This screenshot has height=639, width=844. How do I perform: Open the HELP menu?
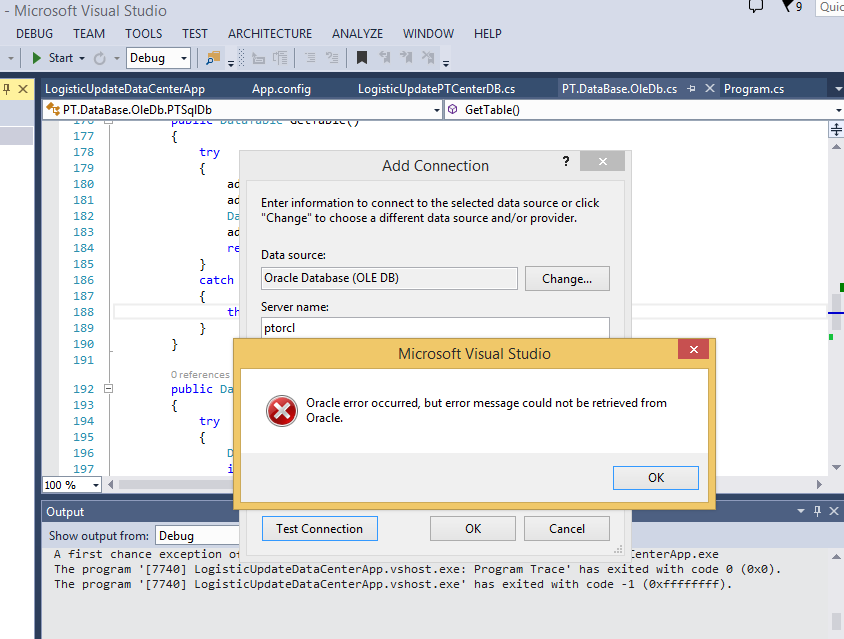[488, 33]
